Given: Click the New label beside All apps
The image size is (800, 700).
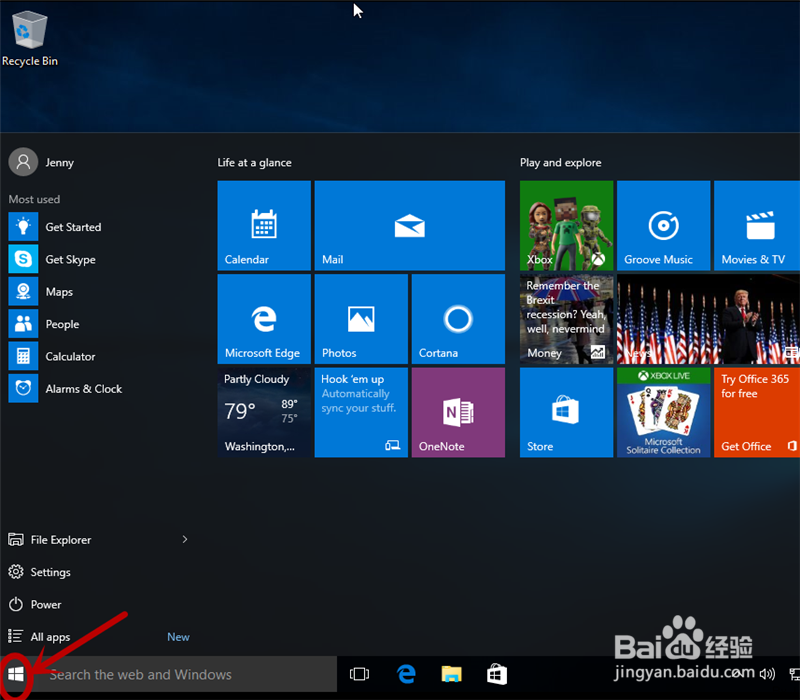Looking at the screenshot, I should pyautogui.click(x=178, y=637).
